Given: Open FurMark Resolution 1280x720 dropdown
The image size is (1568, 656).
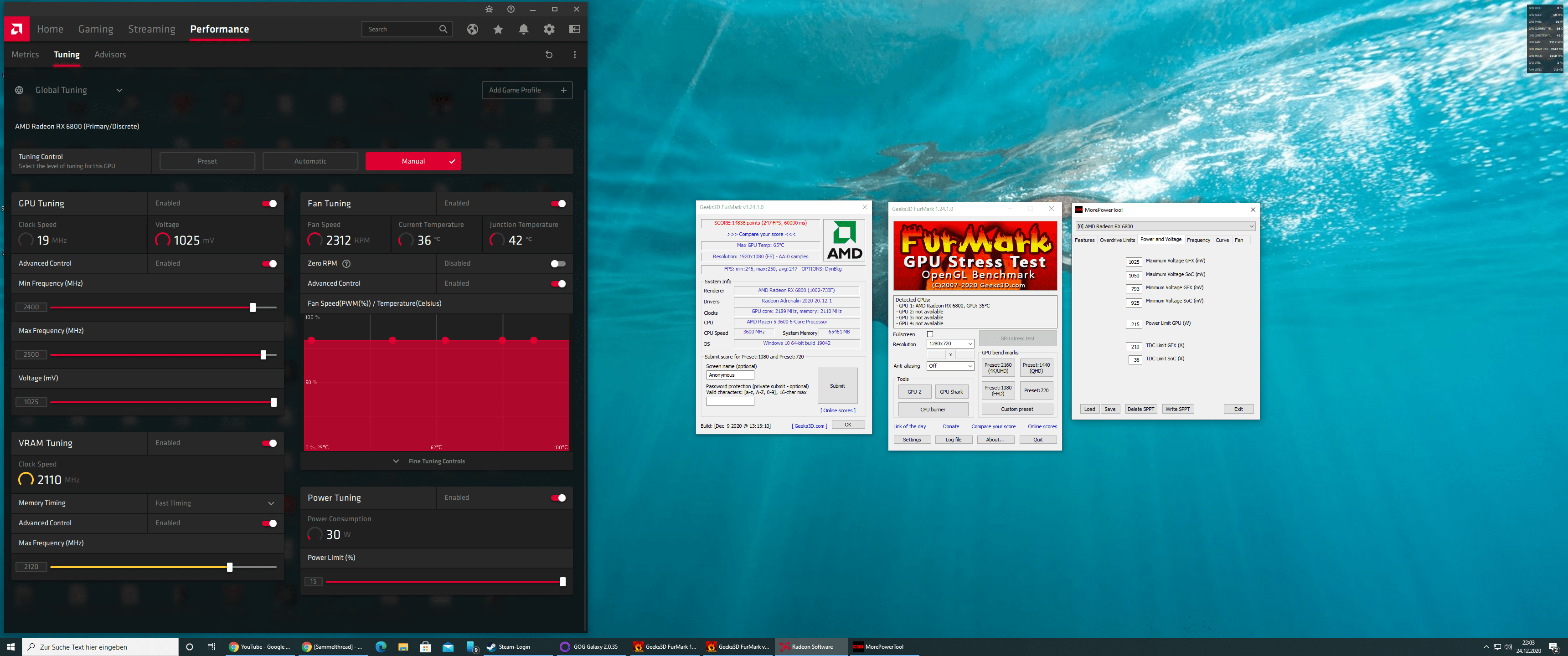Looking at the screenshot, I should [x=950, y=344].
